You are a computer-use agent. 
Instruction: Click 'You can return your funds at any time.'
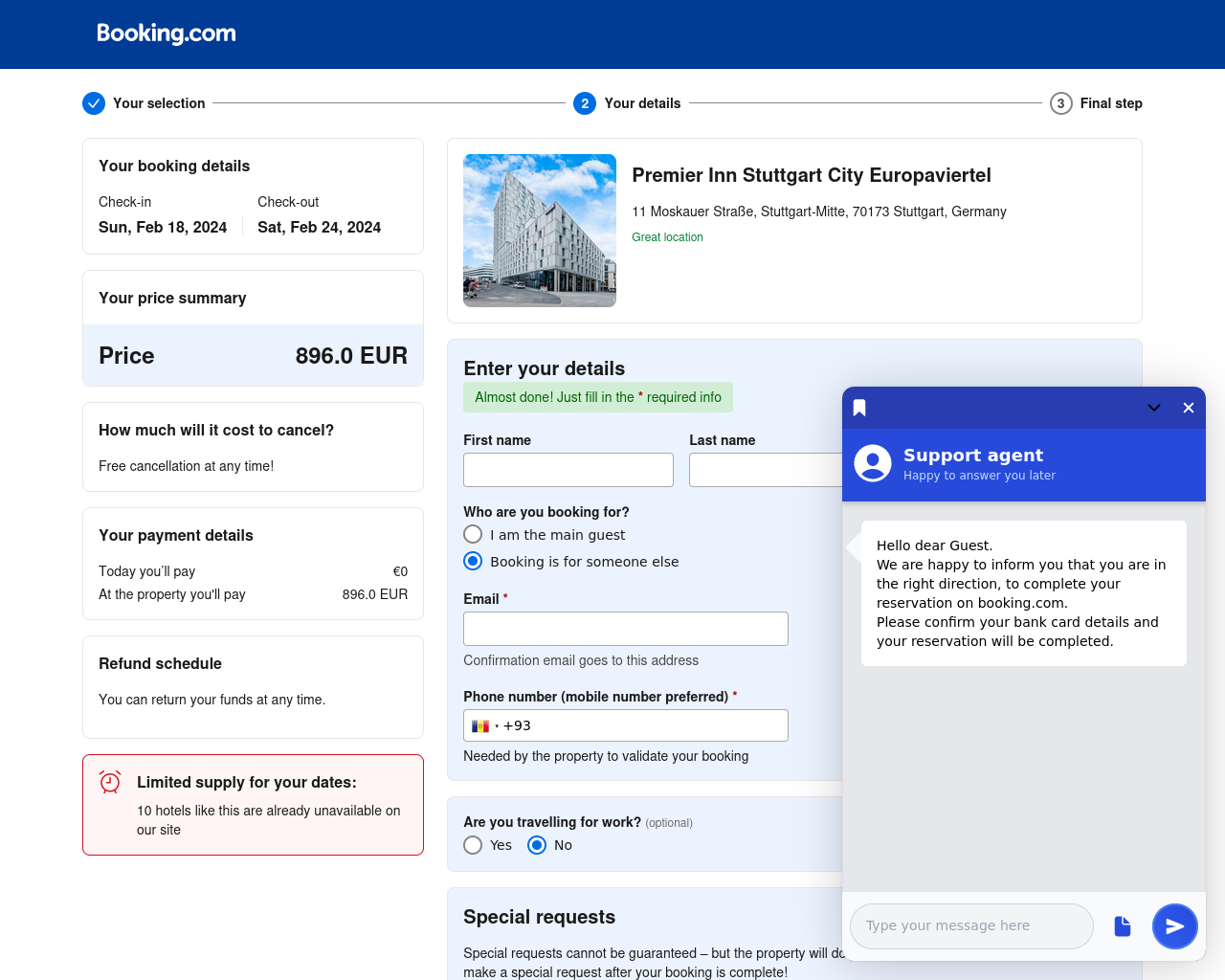pos(212,700)
